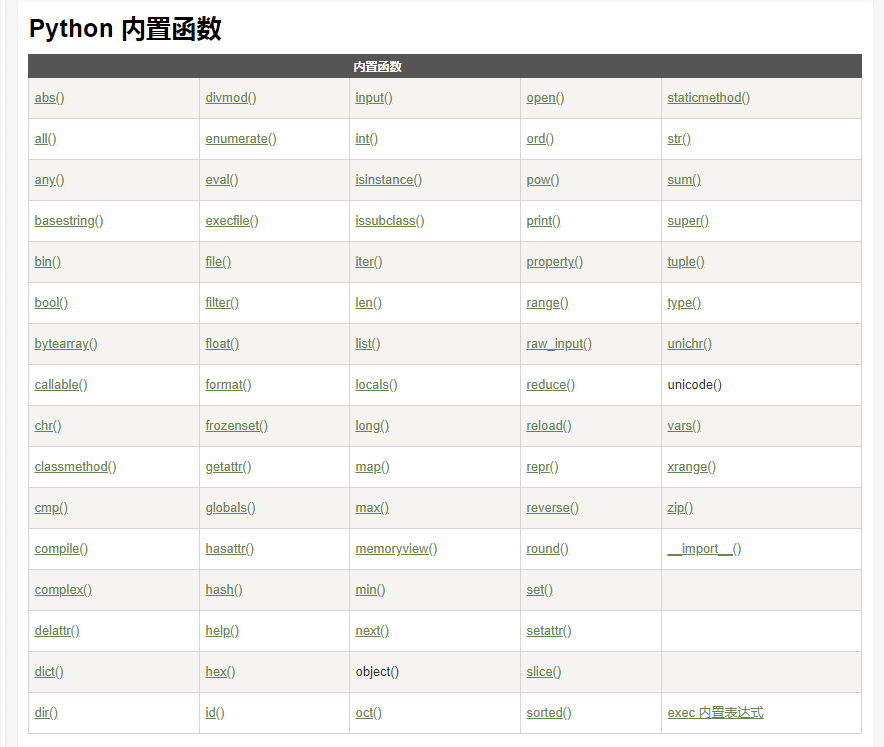Open the sum() link
The image size is (884, 747).
pos(684,180)
